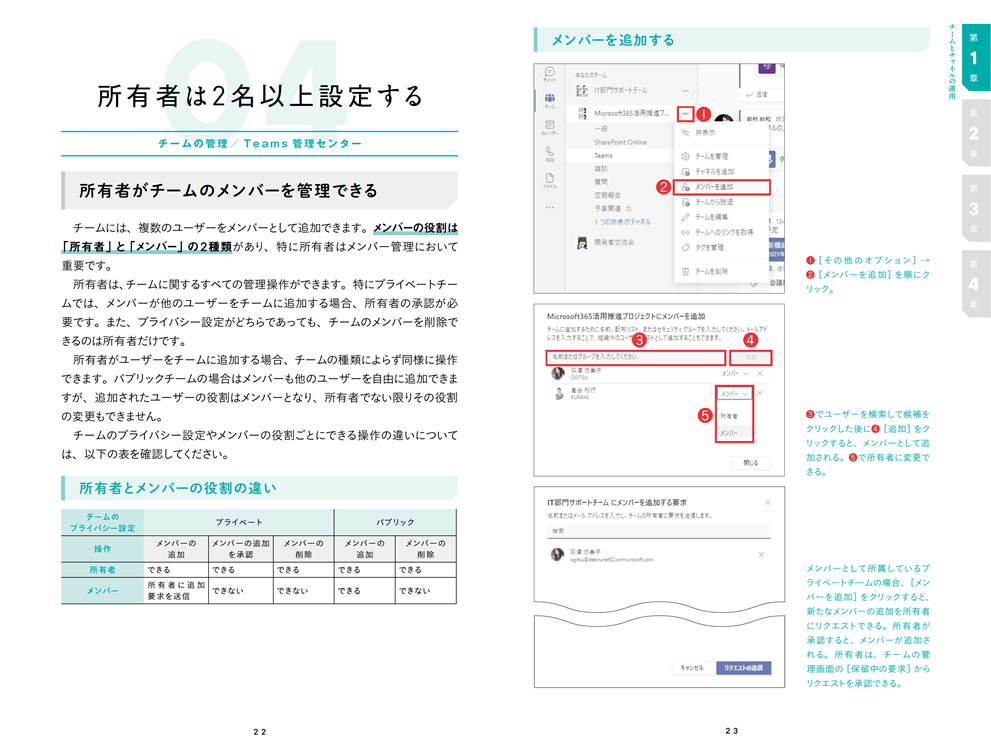
Task: Open the 予算関連 channel
Action: click(x=607, y=208)
